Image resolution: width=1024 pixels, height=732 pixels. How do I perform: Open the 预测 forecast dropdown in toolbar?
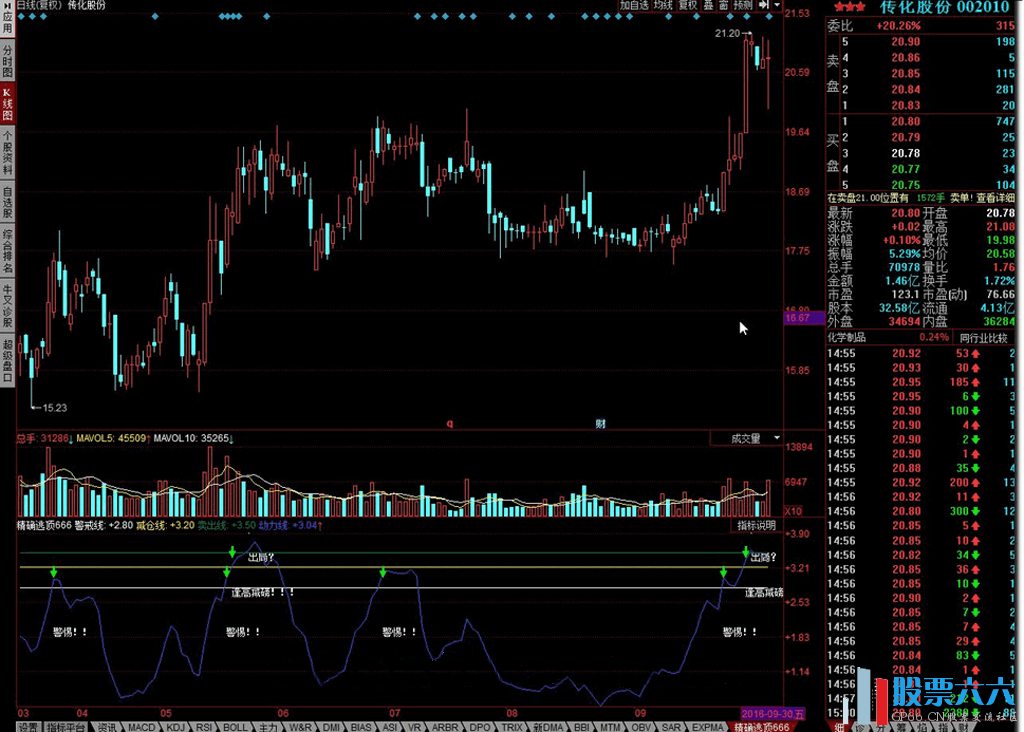[x=743, y=5]
